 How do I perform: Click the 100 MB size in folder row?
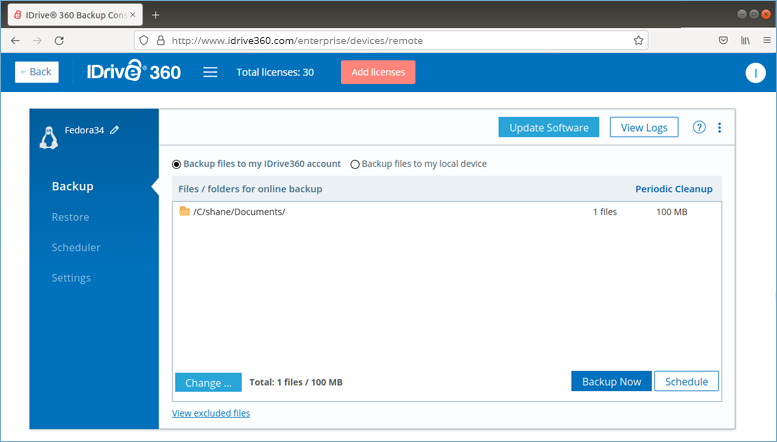[x=672, y=212]
